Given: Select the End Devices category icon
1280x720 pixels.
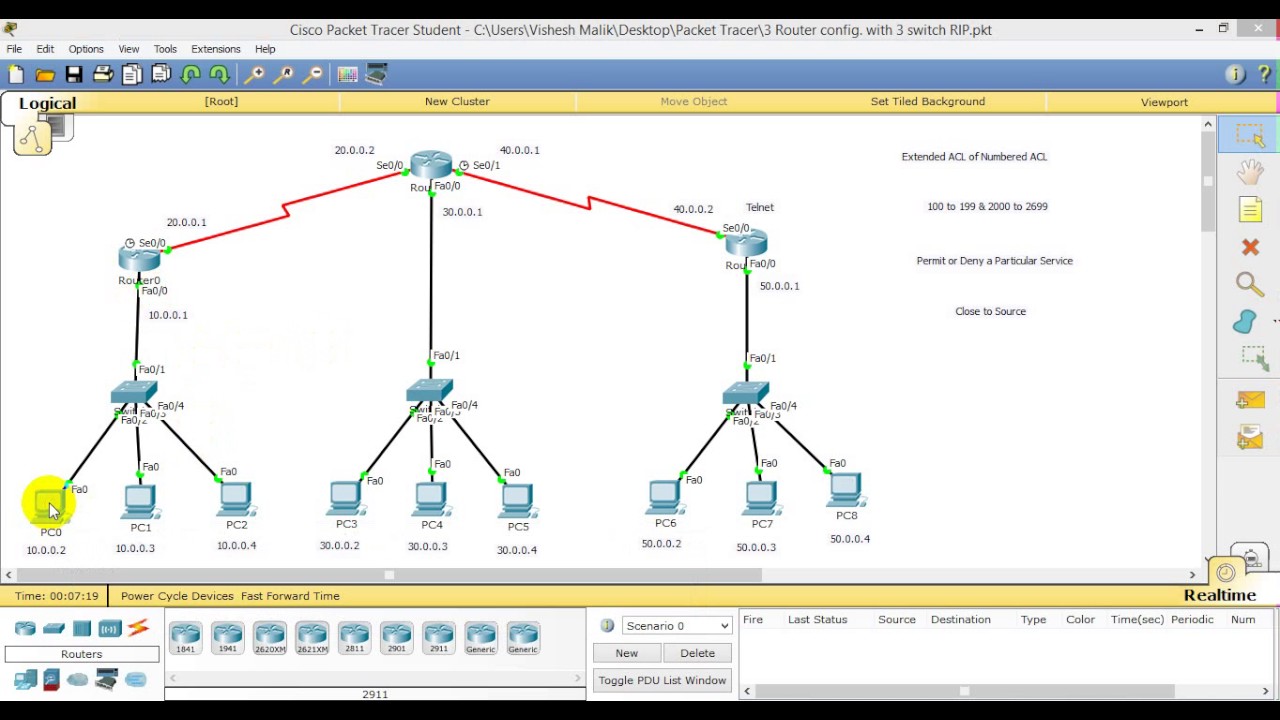Looking at the screenshot, I should (x=25, y=680).
